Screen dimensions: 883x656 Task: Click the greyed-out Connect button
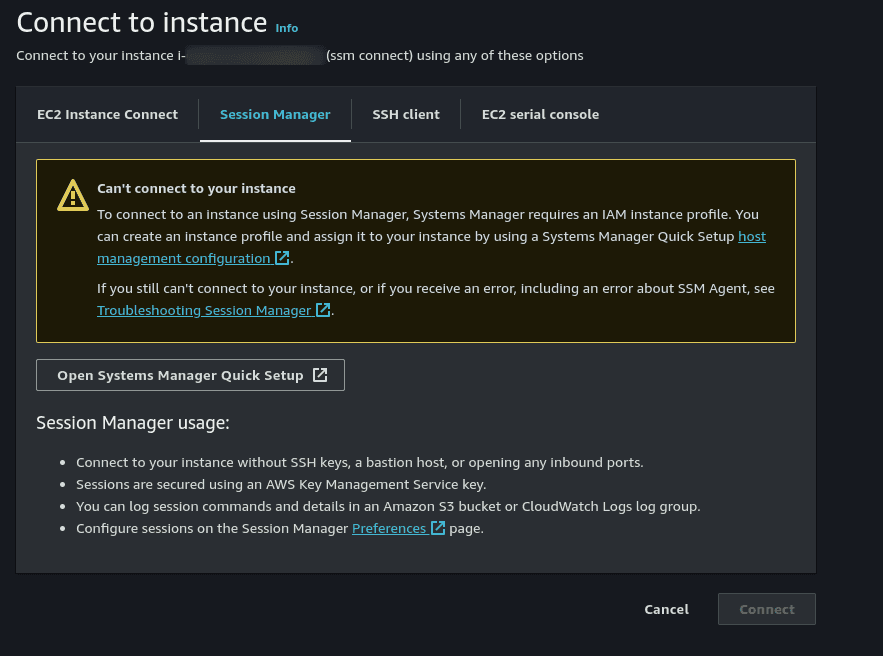pos(767,609)
